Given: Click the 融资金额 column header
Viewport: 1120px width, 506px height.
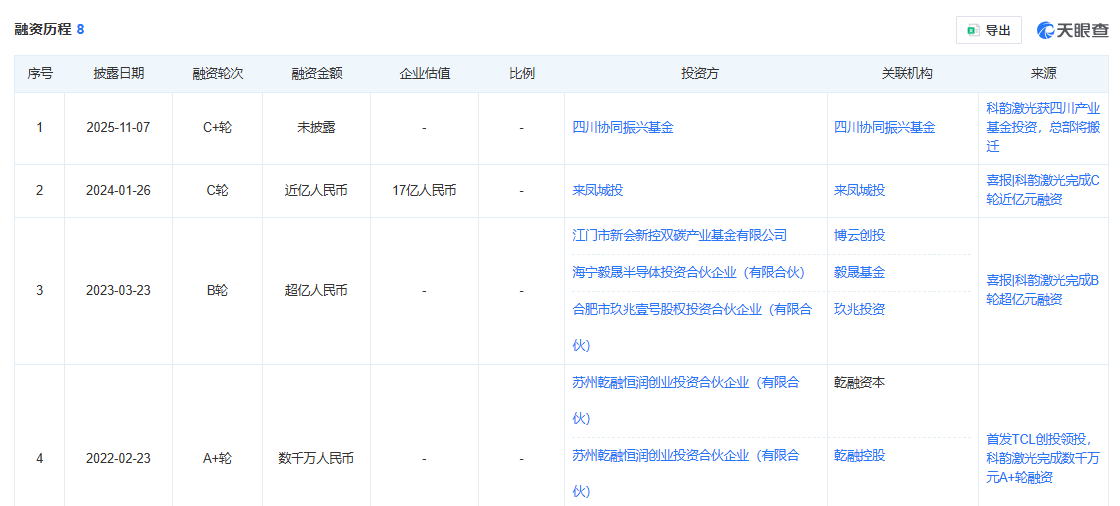Looking at the screenshot, I should (x=317, y=74).
